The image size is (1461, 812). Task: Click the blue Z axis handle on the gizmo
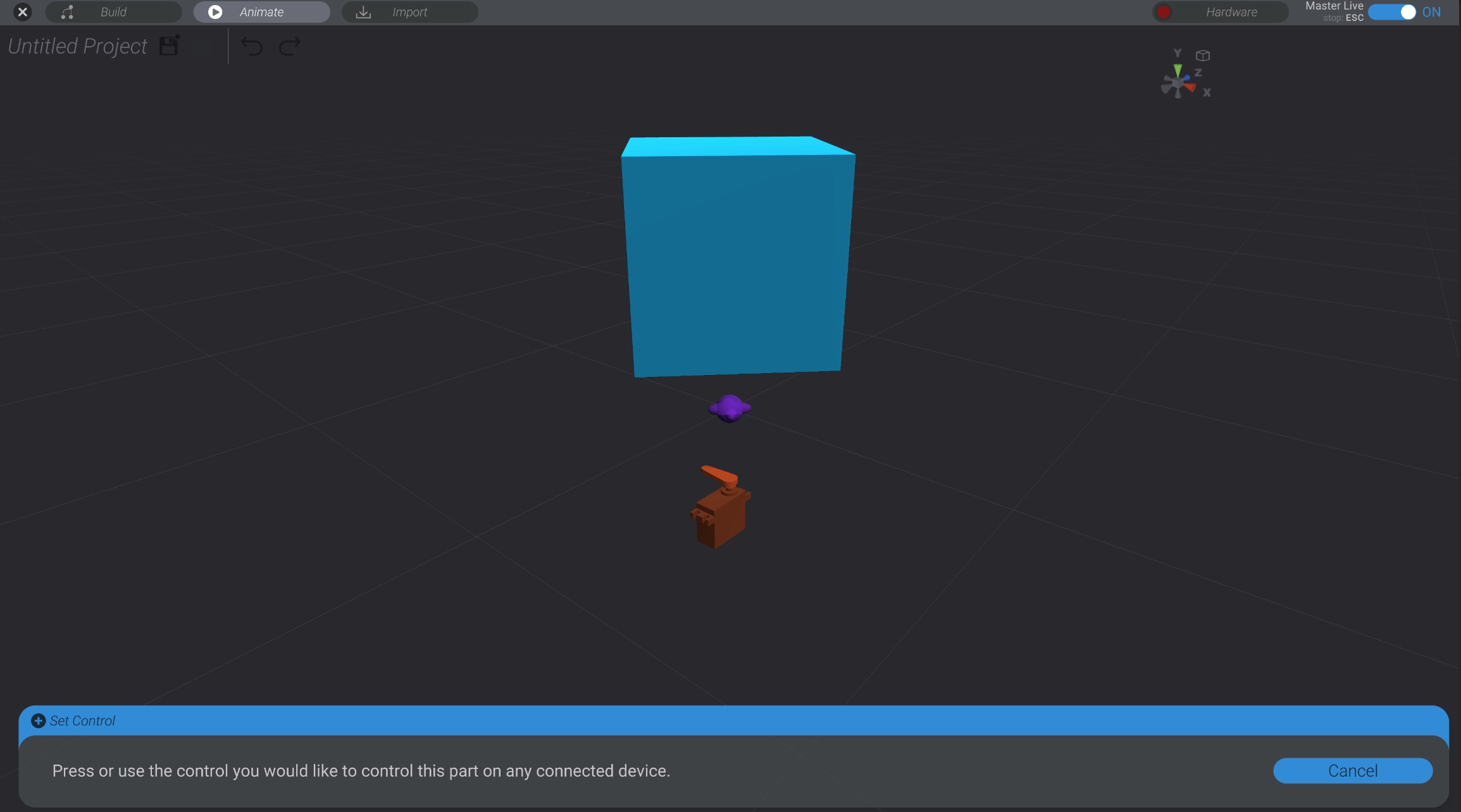[x=1187, y=77]
